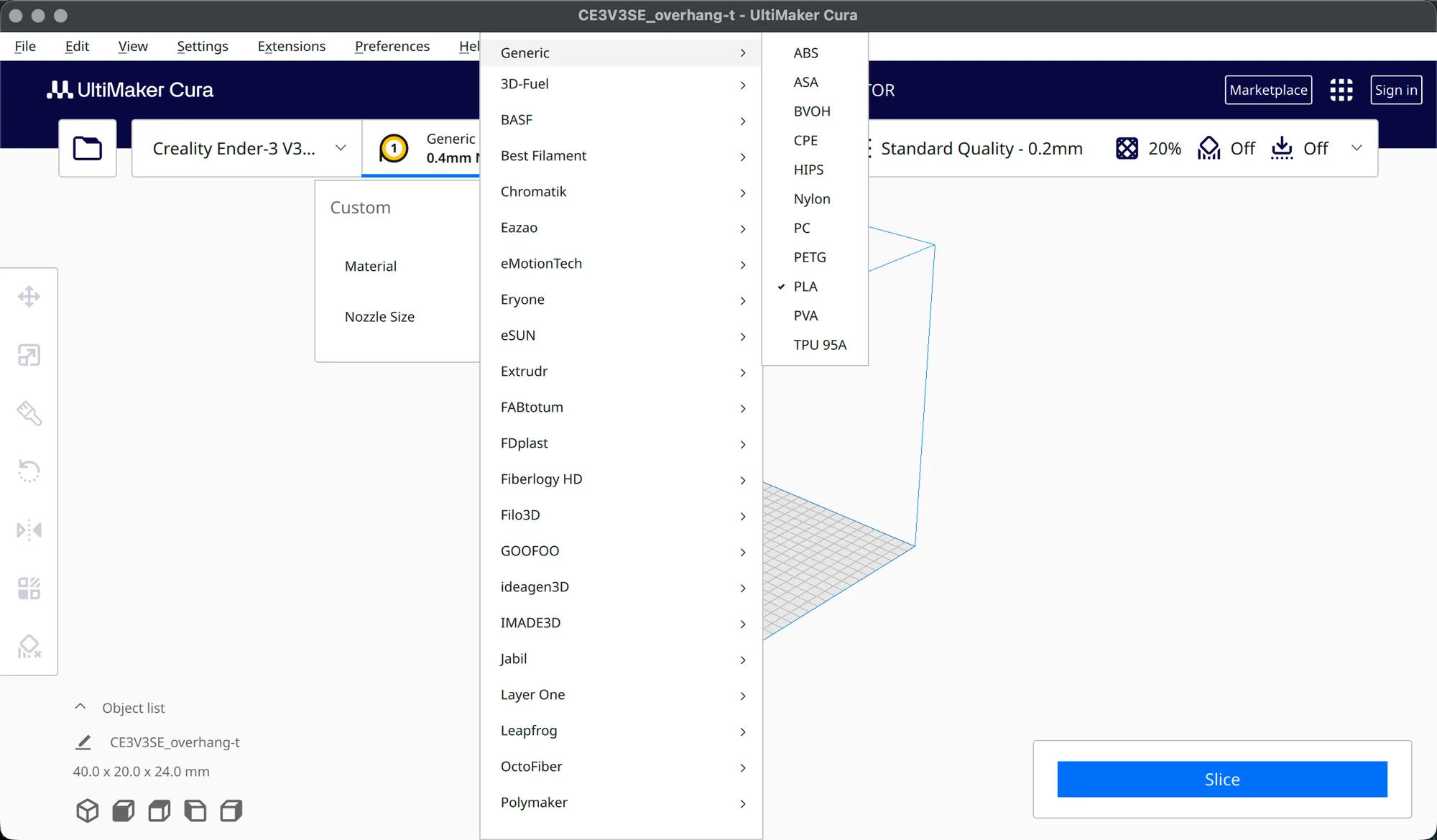Select the Mirror tool in the sidebar
The image size is (1437, 840).
pos(29,530)
